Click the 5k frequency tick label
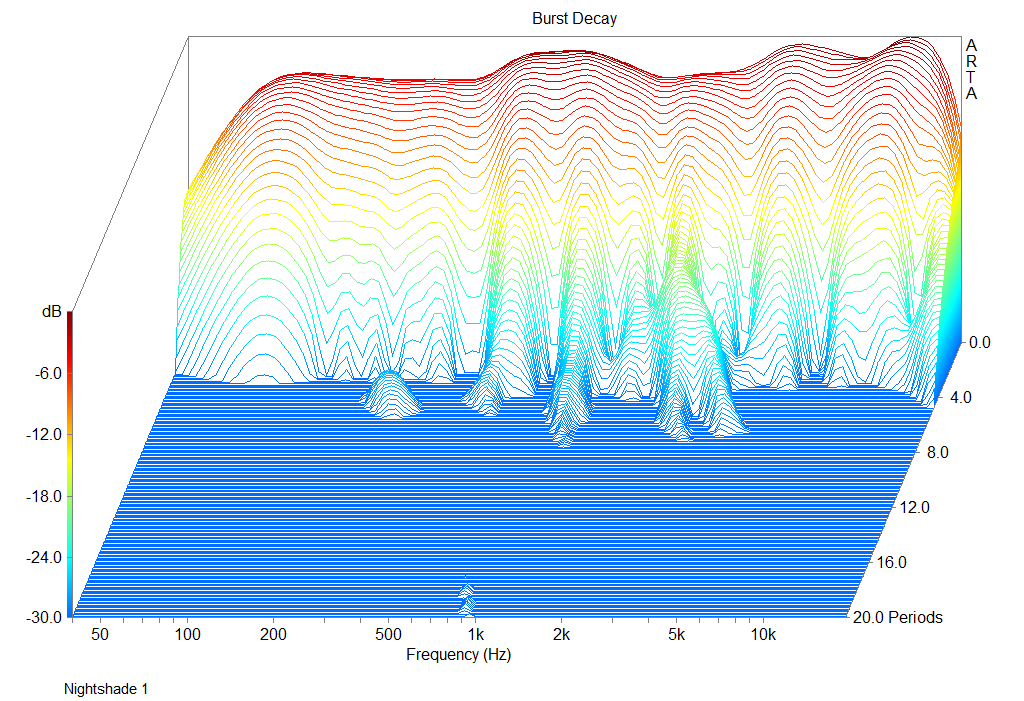This screenshot has height=701, width=1024. 677,635
